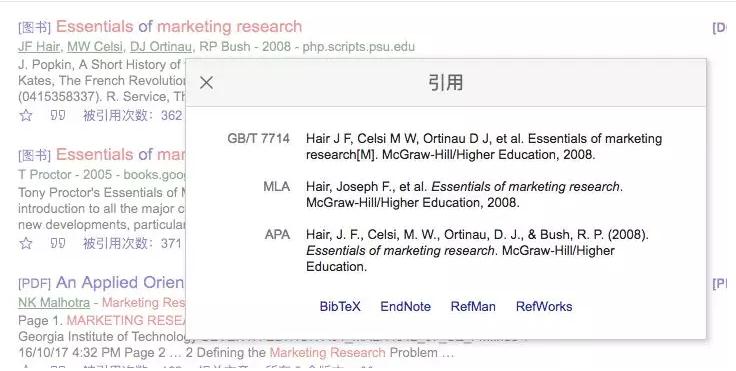Open author DJ Ortinau profile
Screen dimensions: 736x371
pyautogui.click(x=161, y=47)
